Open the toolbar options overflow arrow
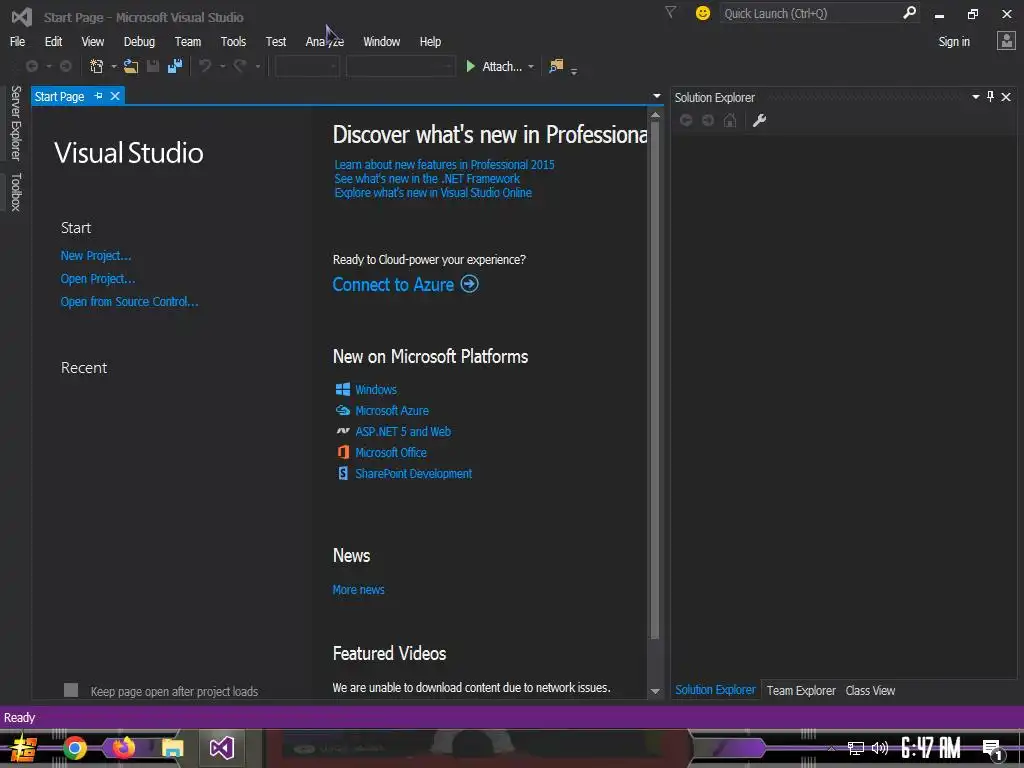1024x768 pixels. point(574,71)
